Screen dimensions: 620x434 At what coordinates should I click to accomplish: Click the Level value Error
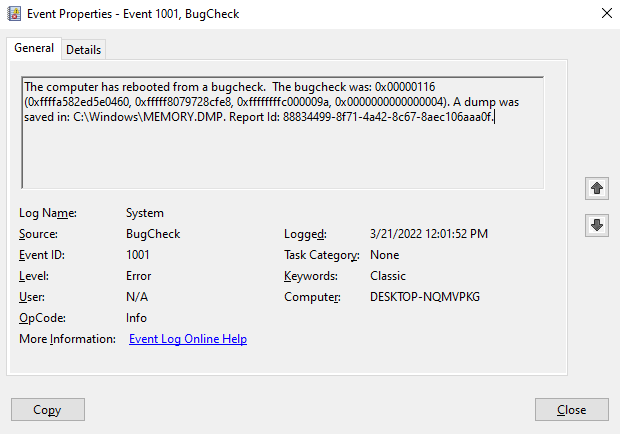139,276
